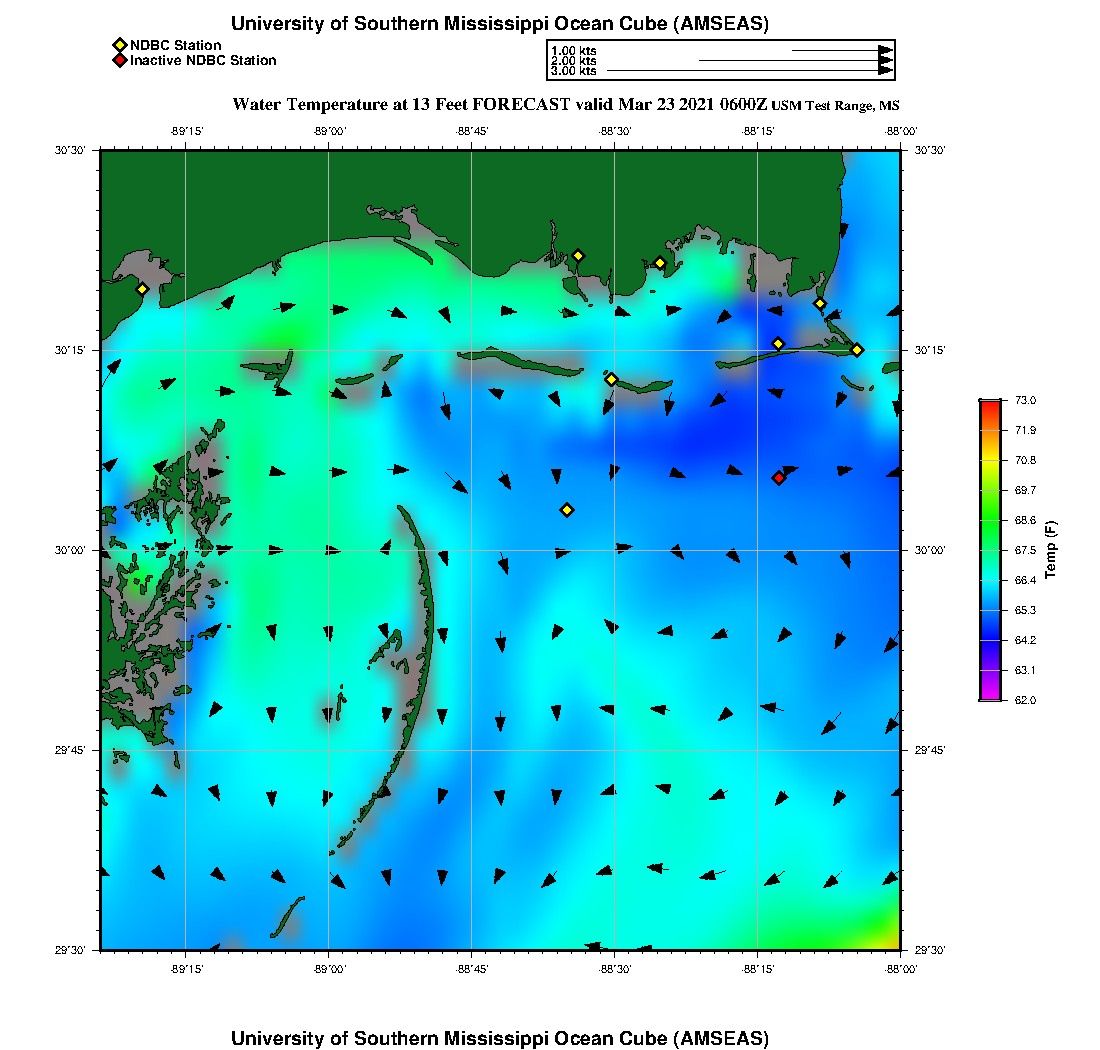
Task: Click the 3.00 kts scale arrow label
Action: coord(573,71)
